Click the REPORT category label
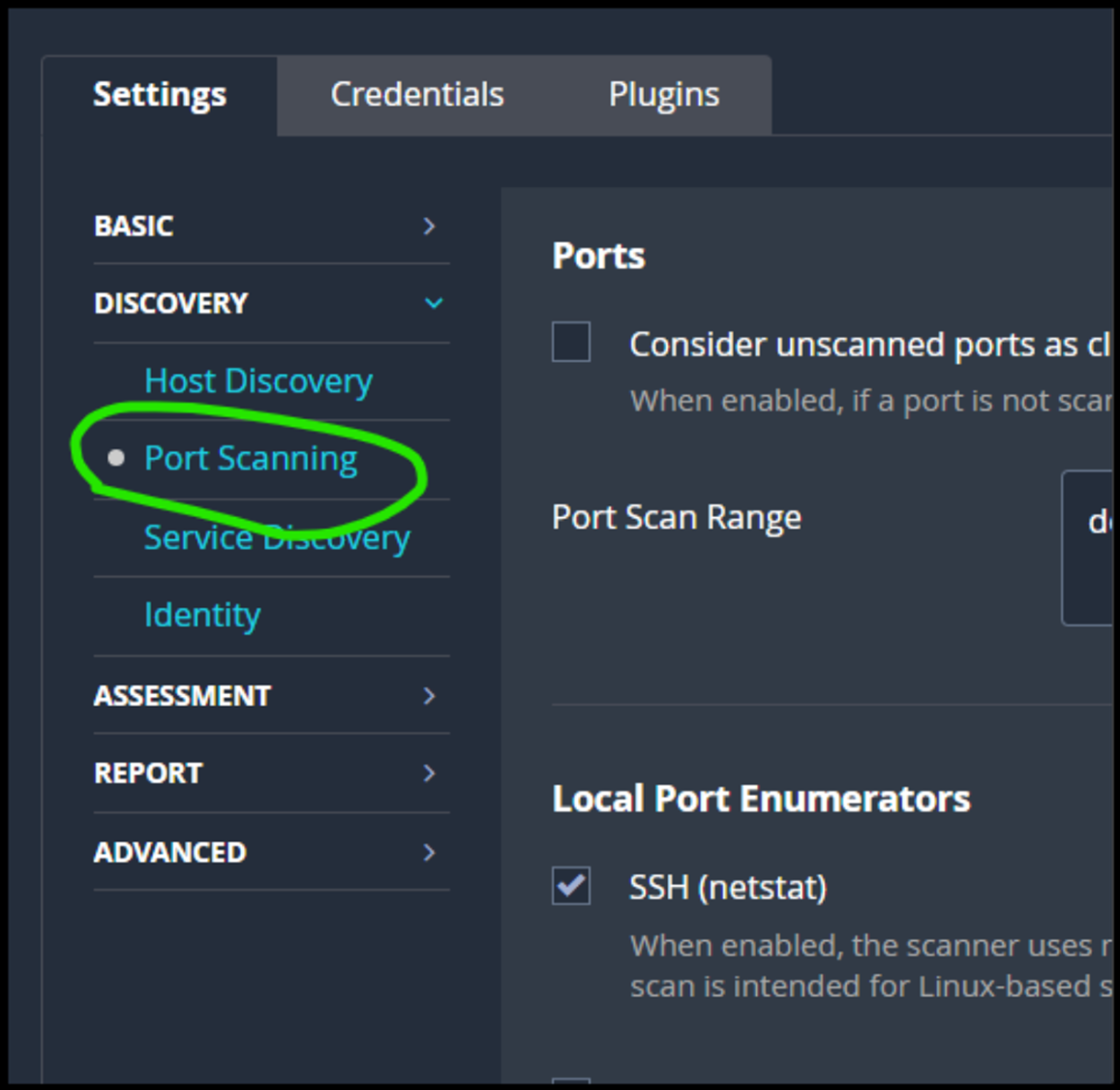This screenshot has height=1090, width=1120. tap(148, 772)
